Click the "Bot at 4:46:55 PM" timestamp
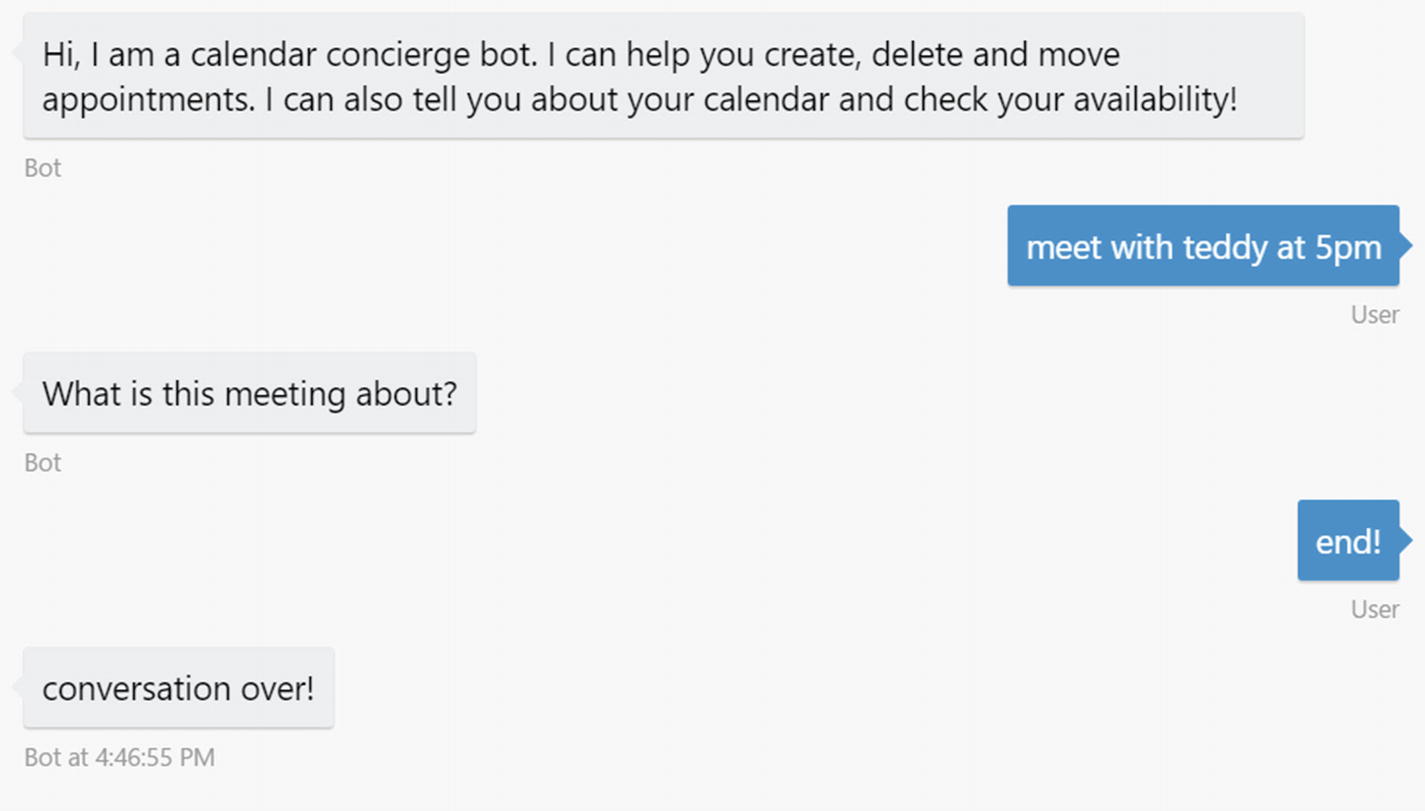The height and width of the screenshot is (811, 1425). pyautogui.click(x=119, y=757)
